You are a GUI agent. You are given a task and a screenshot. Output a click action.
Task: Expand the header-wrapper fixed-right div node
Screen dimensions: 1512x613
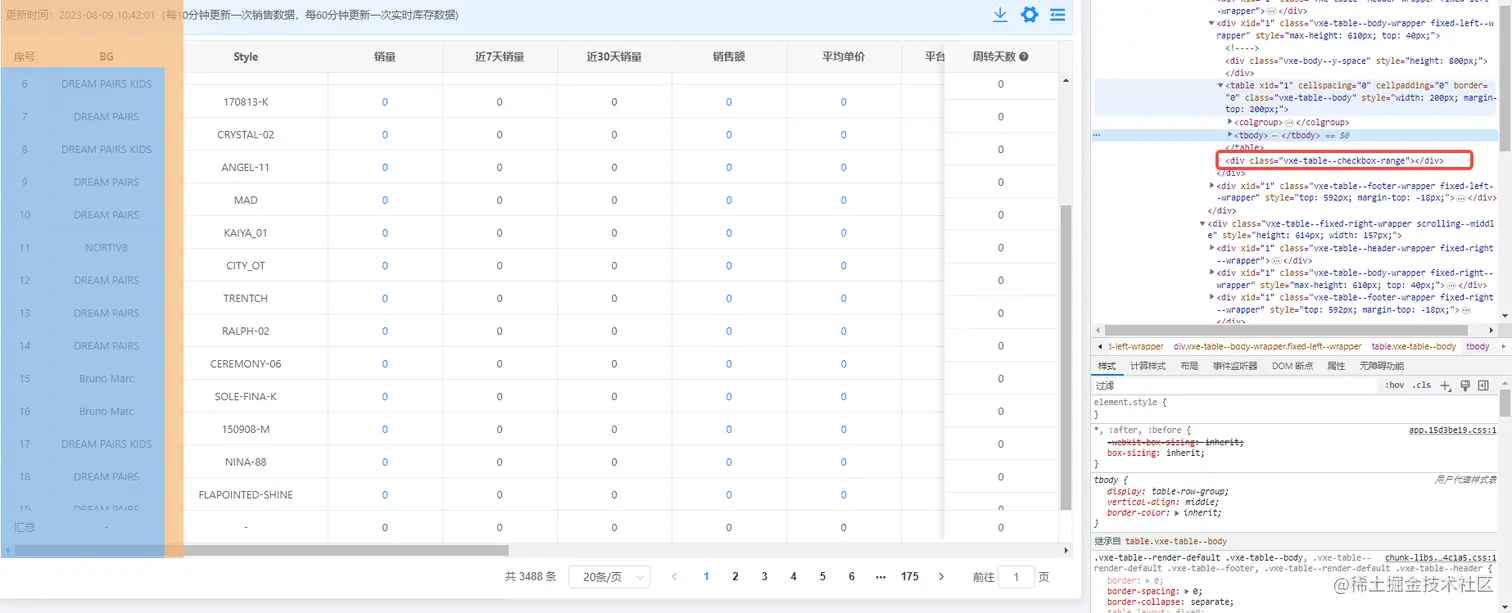(x=1211, y=248)
